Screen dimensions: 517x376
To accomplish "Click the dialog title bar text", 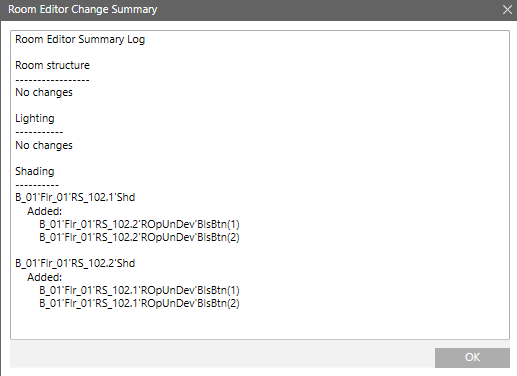I will pos(82,9).
